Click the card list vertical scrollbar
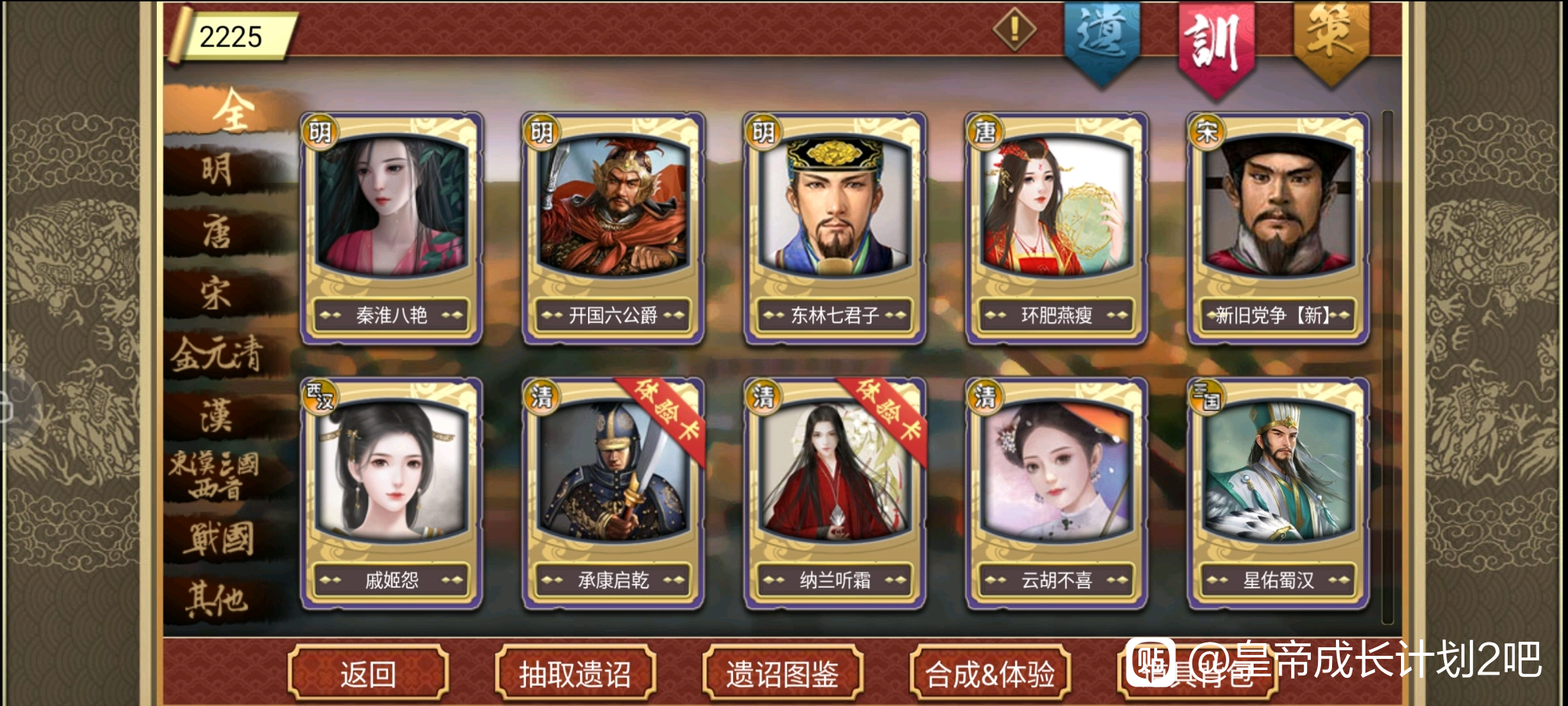The image size is (1568, 706). 1387,367
